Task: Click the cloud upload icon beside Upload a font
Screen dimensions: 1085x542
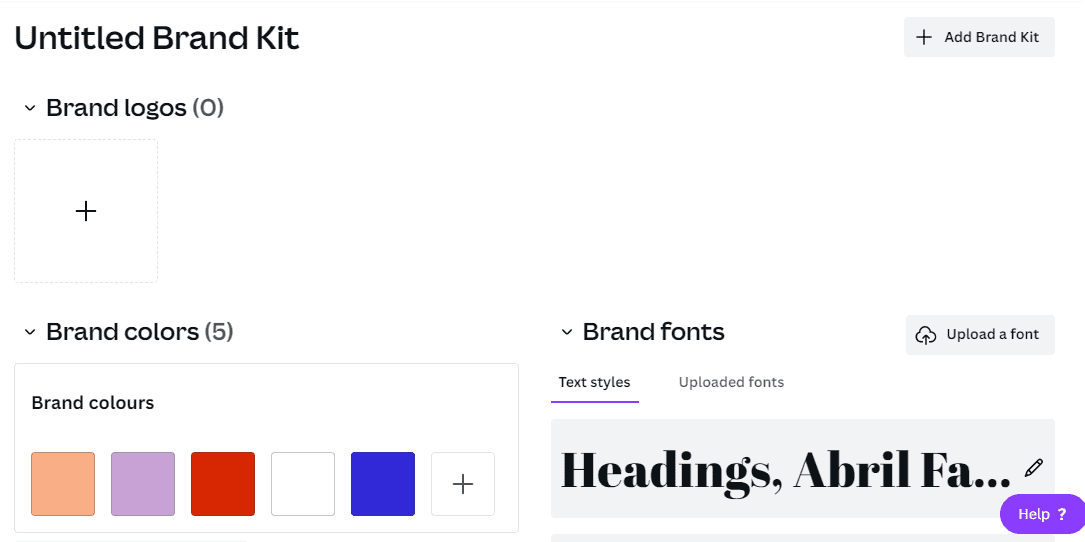Action: coord(925,335)
